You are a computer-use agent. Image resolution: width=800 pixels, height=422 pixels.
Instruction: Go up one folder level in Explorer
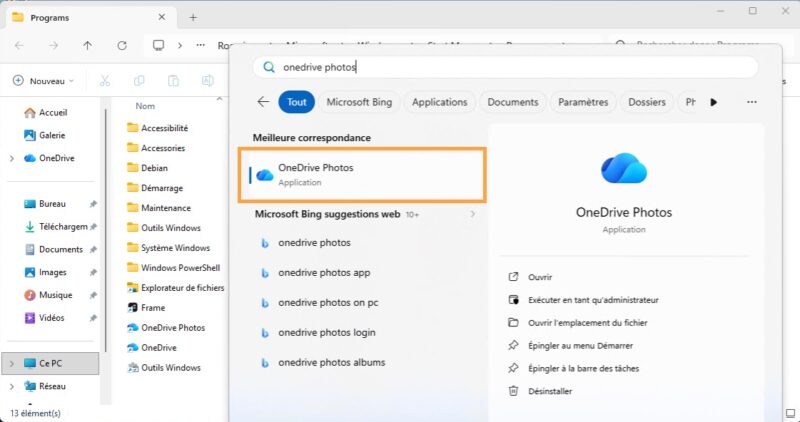(88, 45)
